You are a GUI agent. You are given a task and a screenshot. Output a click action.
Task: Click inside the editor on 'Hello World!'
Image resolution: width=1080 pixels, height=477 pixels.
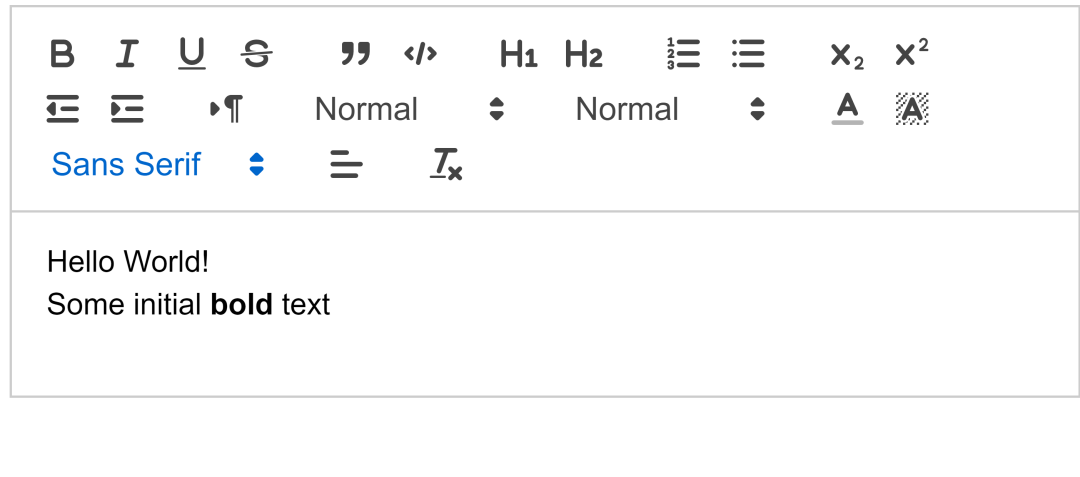(x=128, y=262)
